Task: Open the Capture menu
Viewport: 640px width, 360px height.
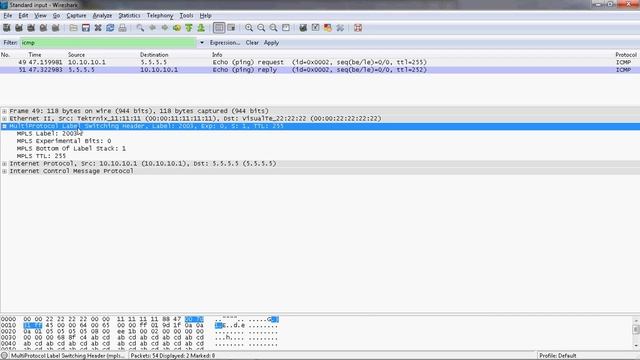Action: coord(76,16)
